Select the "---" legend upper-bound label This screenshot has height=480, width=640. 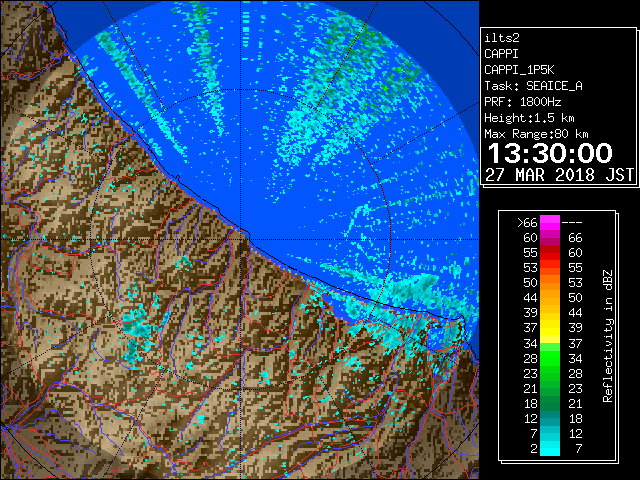pyautogui.click(x=572, y=223)
